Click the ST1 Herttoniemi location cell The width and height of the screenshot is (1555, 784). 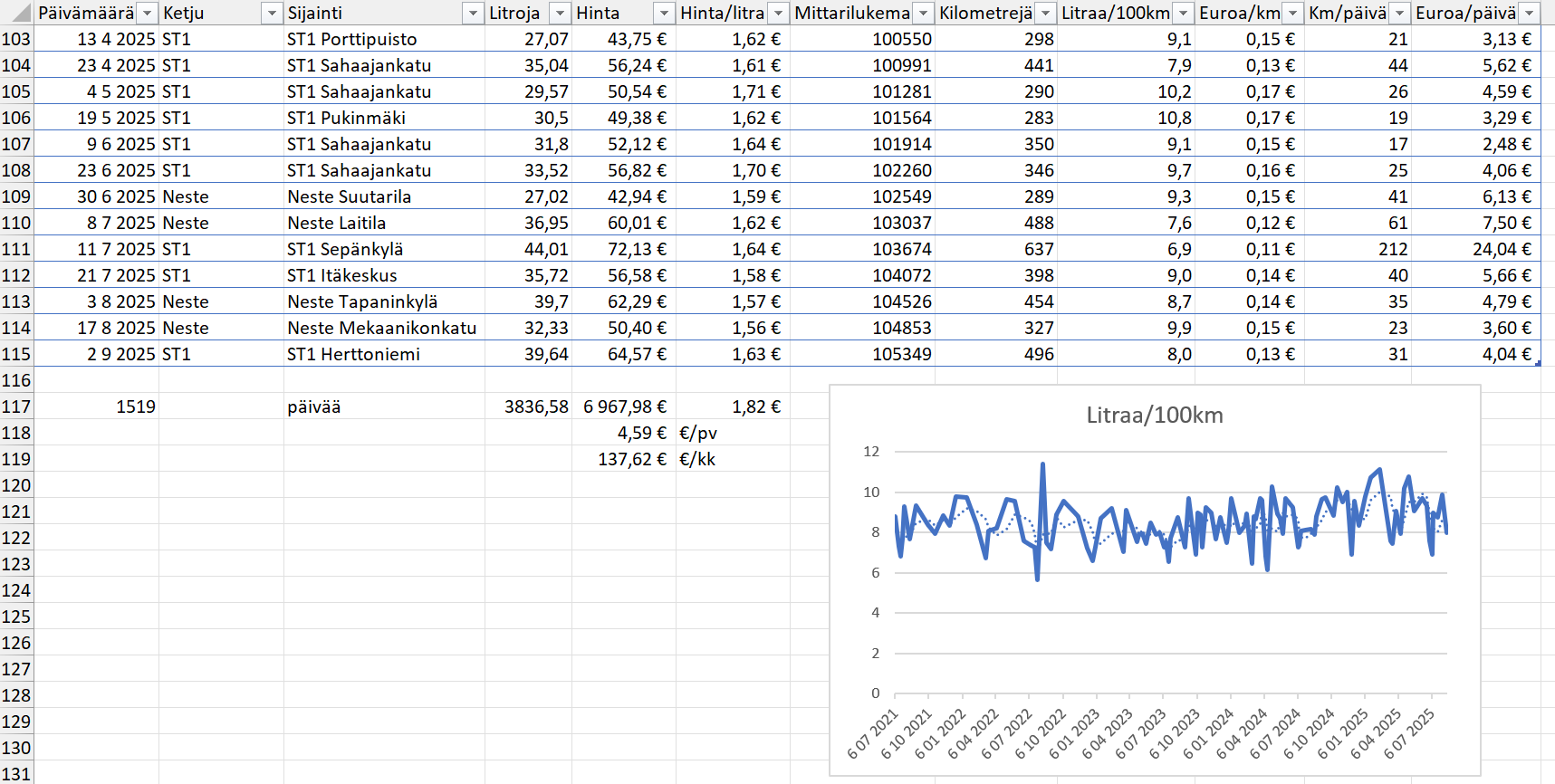click(354, 354)
